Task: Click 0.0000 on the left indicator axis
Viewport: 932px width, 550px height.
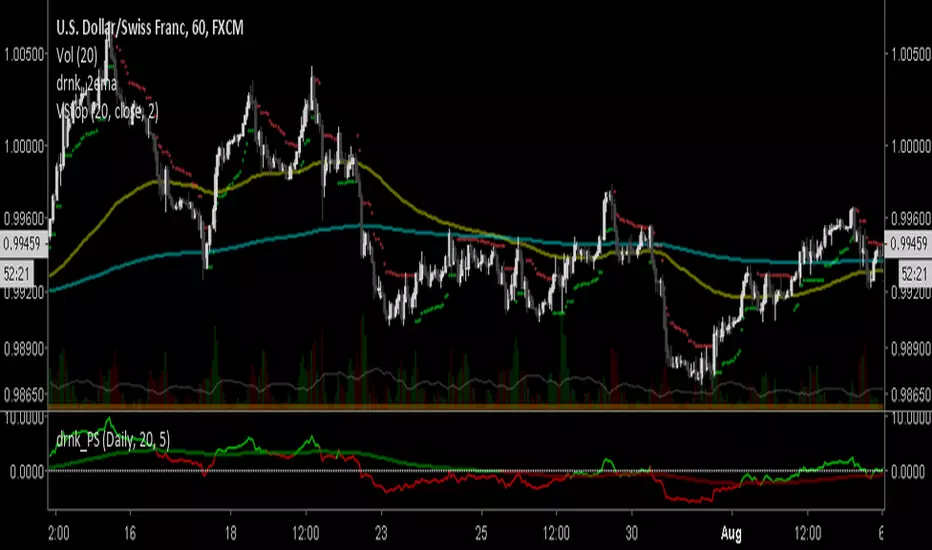Action: coord(27,472)
